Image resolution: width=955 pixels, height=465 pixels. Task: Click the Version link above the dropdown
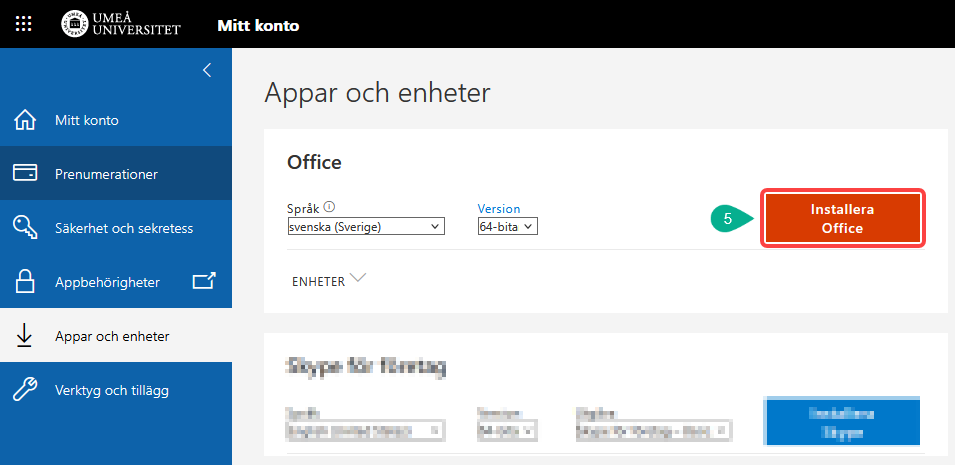pyautogui.click(x=499, y=209)
